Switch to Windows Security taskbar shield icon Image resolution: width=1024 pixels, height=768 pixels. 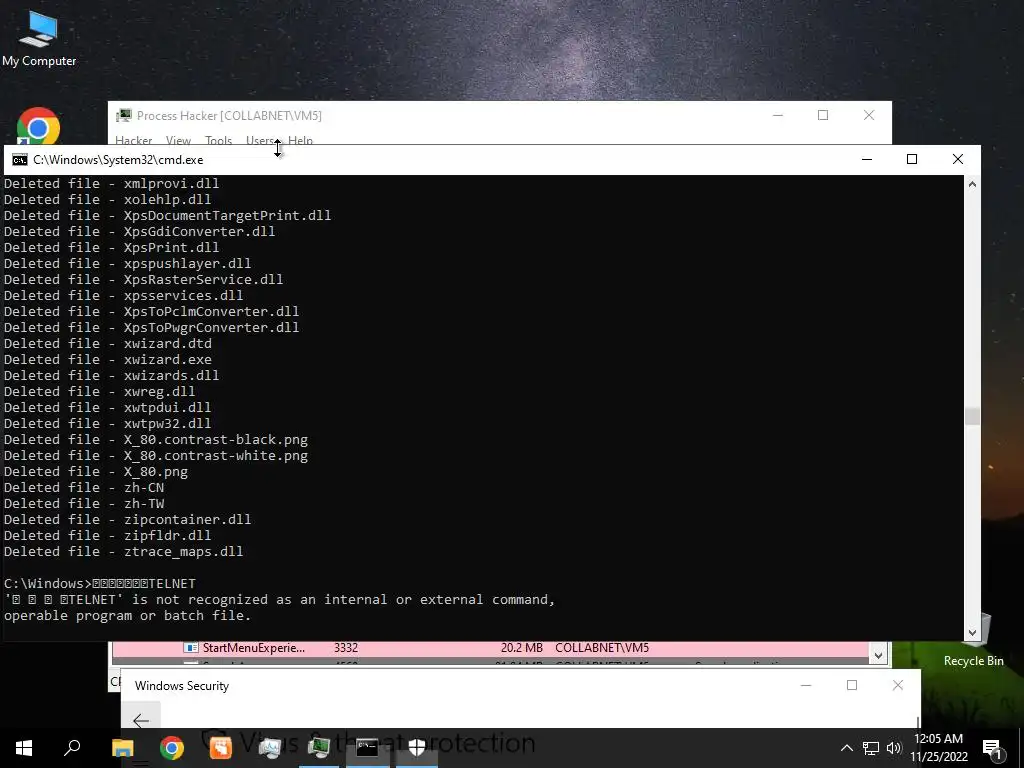[417, 748]
